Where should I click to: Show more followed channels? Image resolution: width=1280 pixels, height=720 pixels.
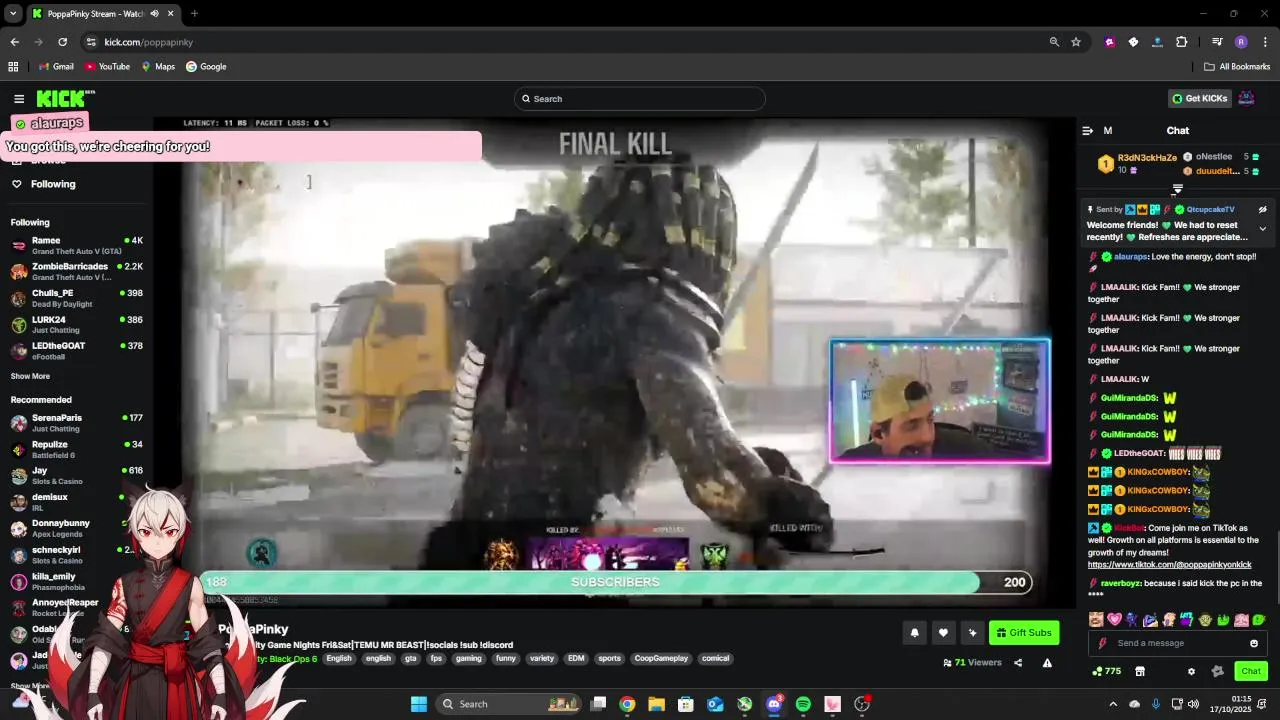click(x=30, y=376)
